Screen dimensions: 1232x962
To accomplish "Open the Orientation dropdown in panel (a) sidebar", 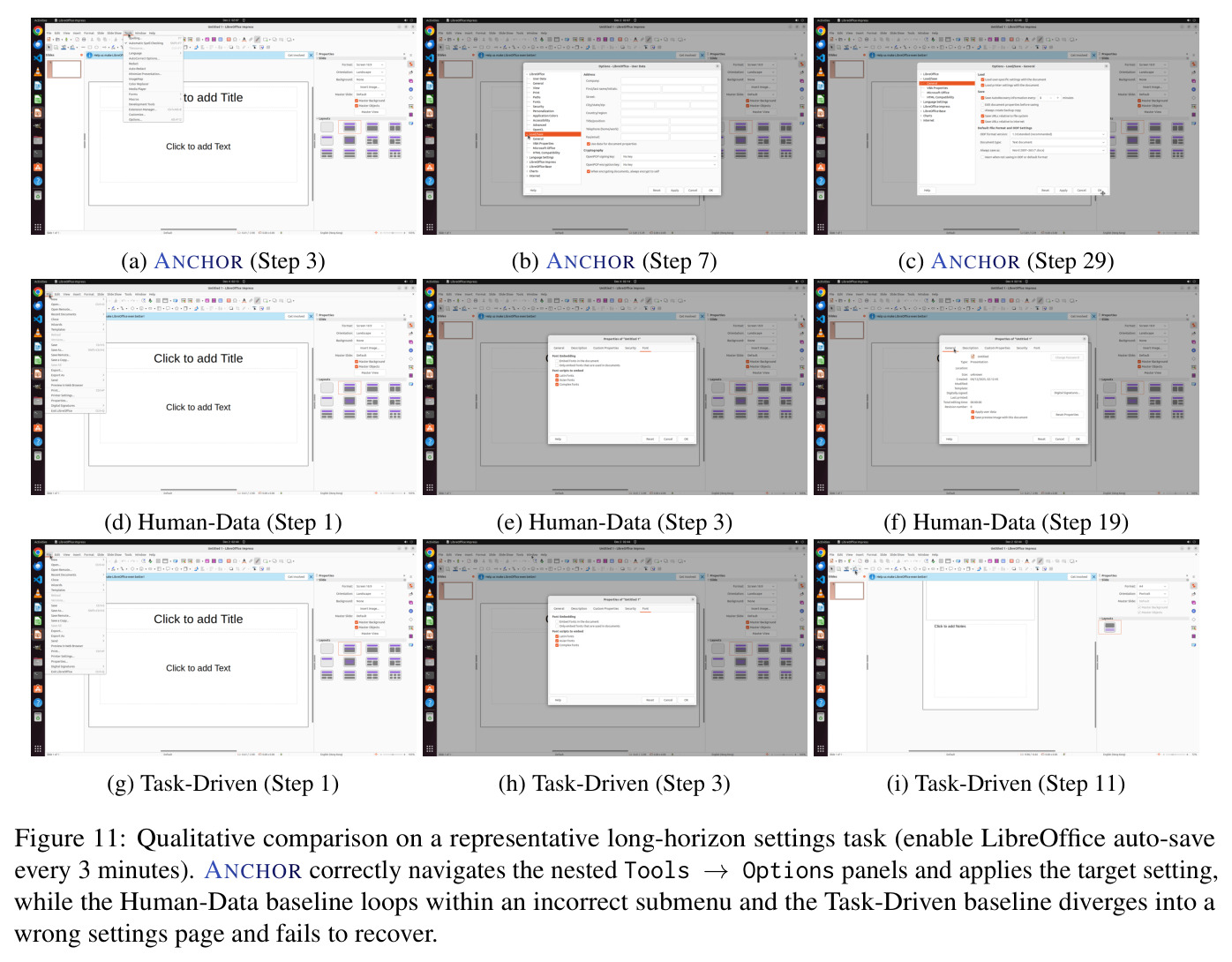I will pos(370,72).
